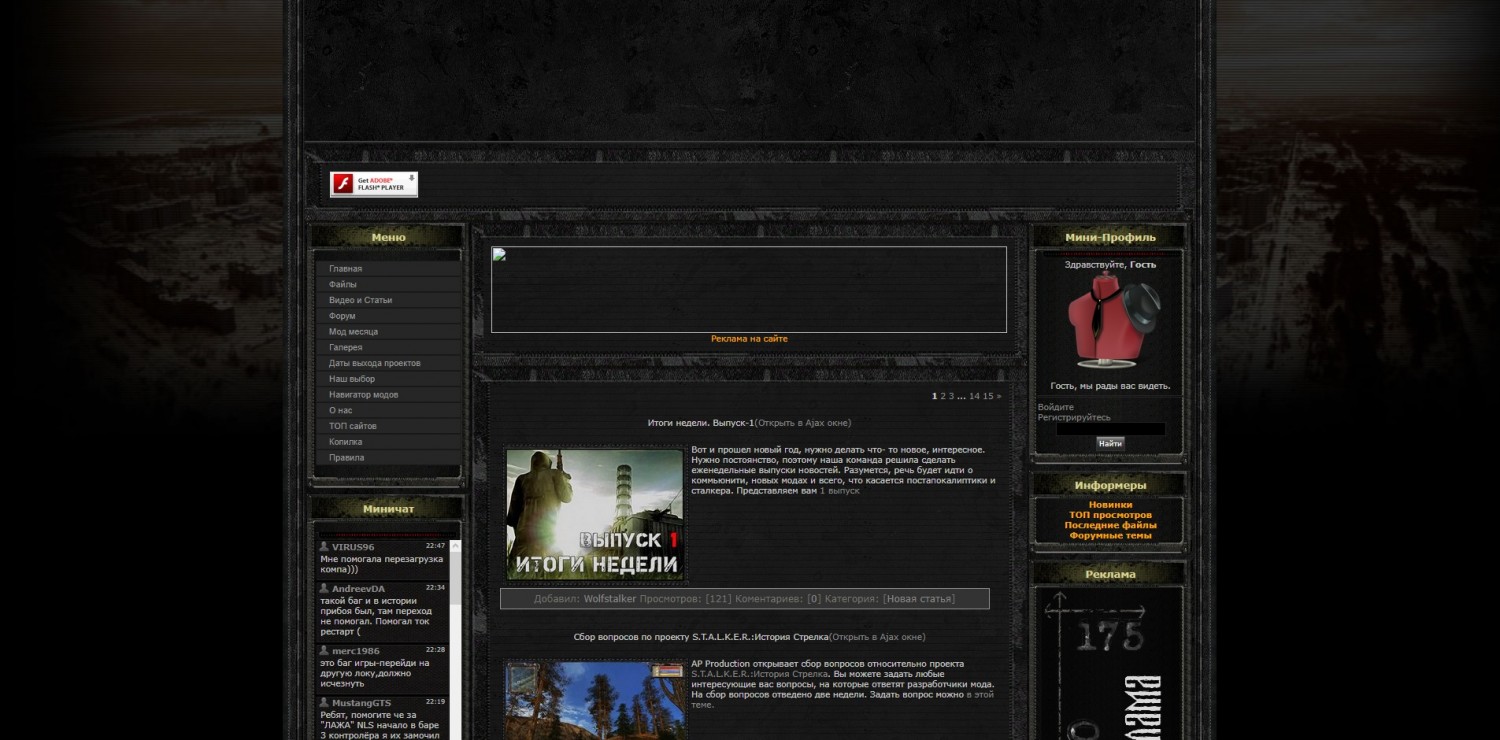Click the Реклама 175 advertisement banner

[1110, 664]
